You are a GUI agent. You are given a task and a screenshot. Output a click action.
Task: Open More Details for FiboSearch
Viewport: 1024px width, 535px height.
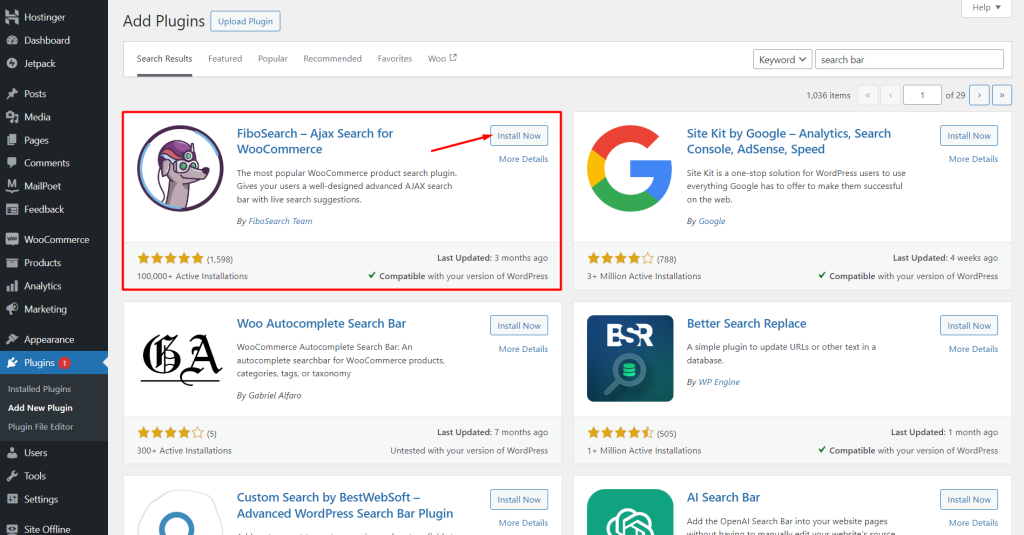(523, 159)
